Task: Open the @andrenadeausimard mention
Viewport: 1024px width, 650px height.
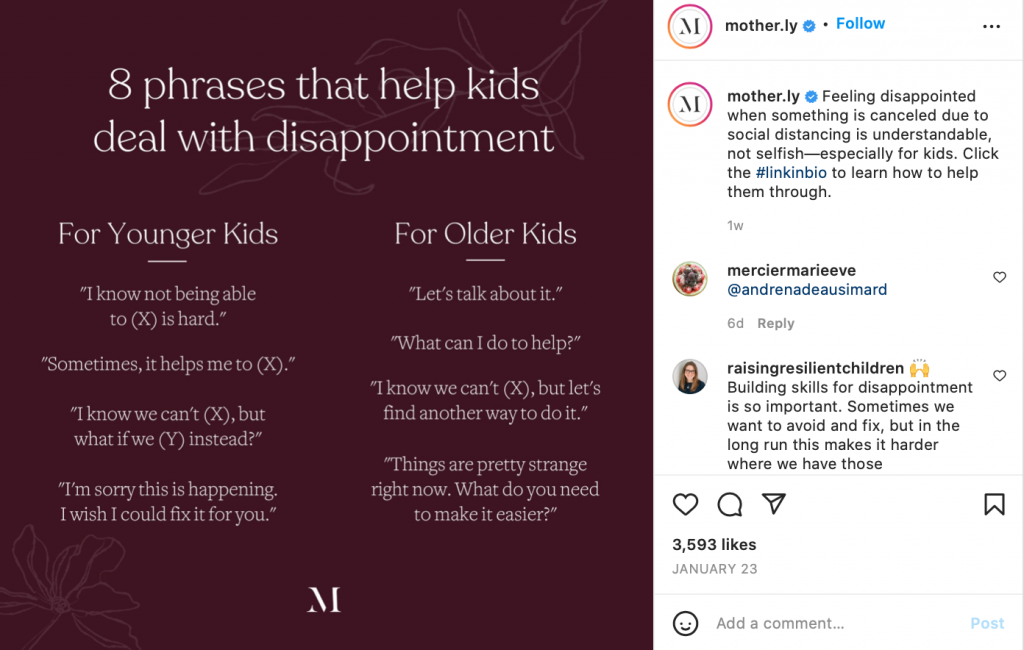Action: tap(807, 290)
